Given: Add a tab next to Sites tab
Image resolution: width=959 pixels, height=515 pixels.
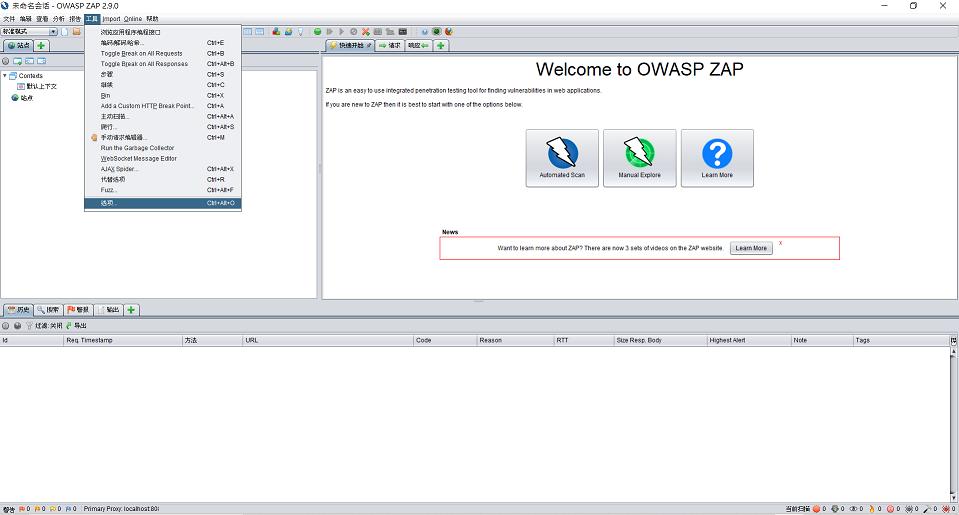Looking at the screenshot, I should [x=41, y=45].
